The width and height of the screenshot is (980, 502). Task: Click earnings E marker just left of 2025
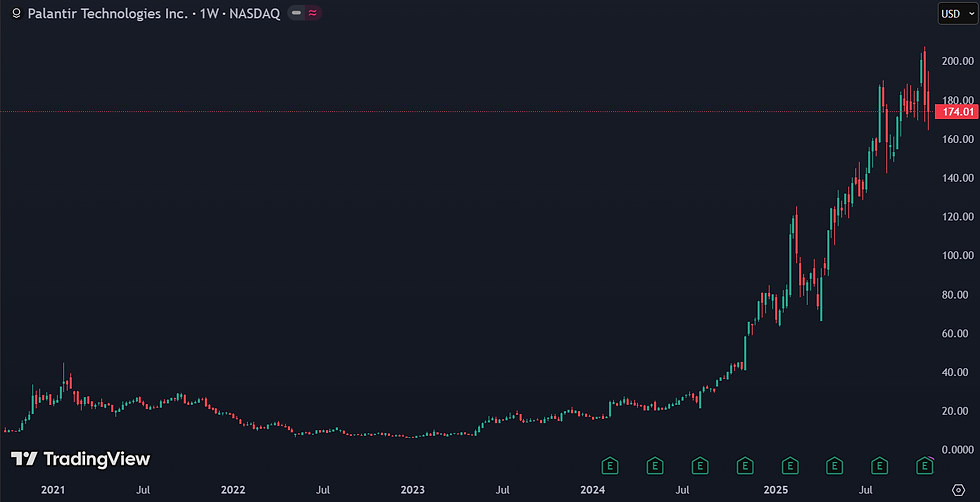[745, 465]
